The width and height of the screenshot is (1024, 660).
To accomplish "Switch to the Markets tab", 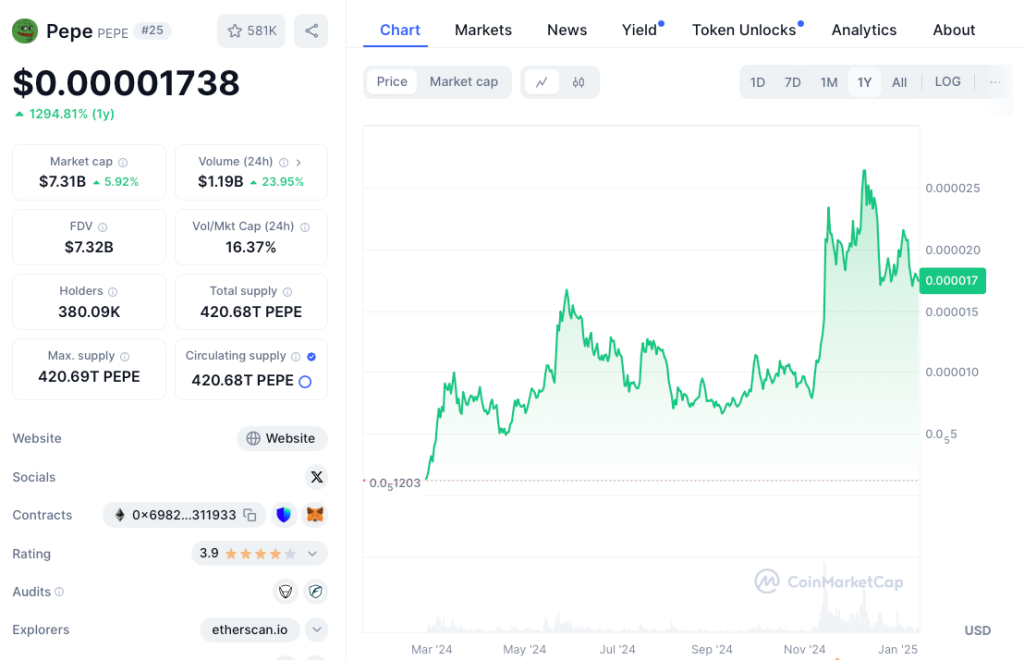I will (x=483, y=30).
